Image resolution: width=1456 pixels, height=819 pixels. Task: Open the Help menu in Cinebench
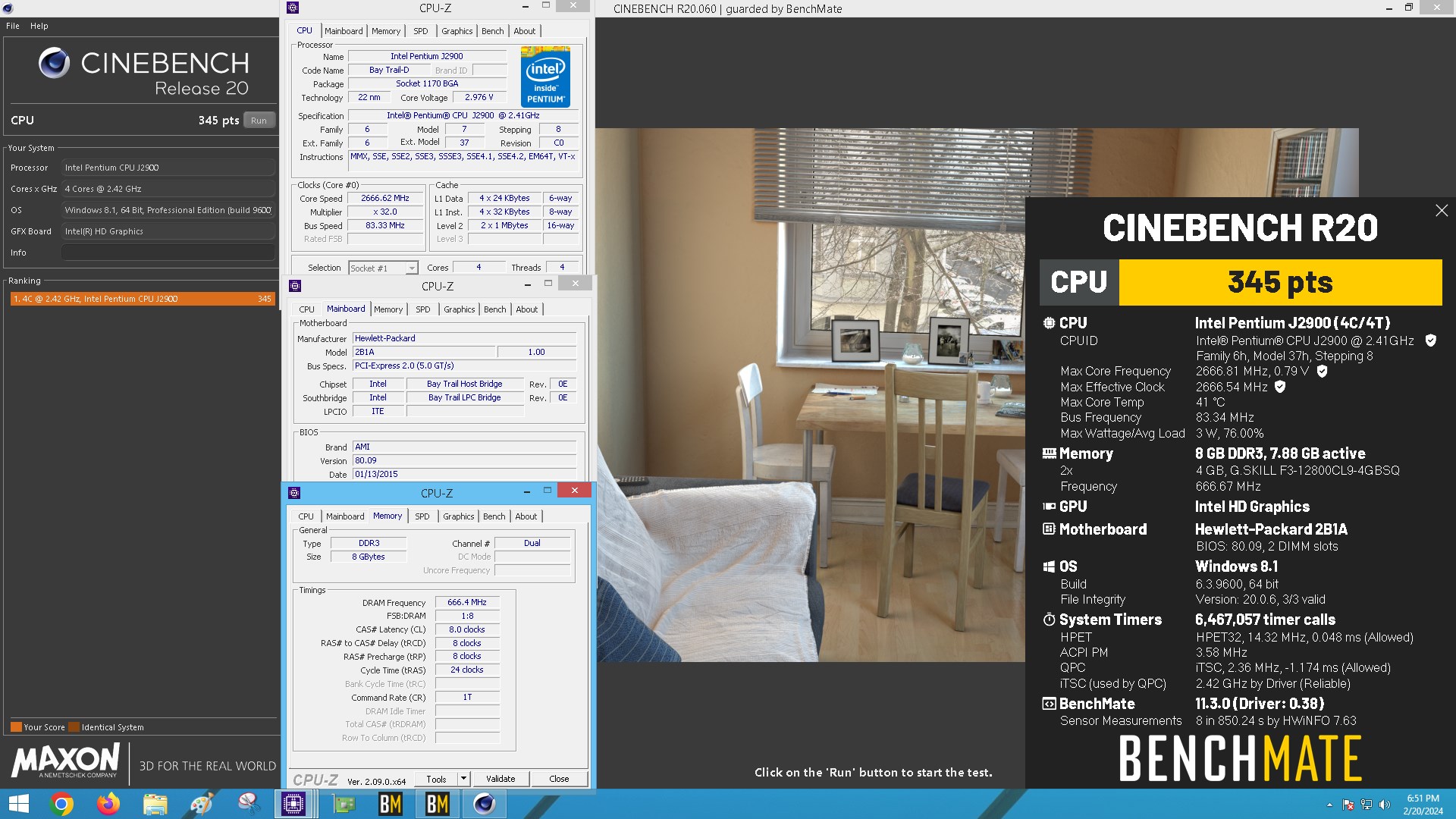[x=39, y=26]
